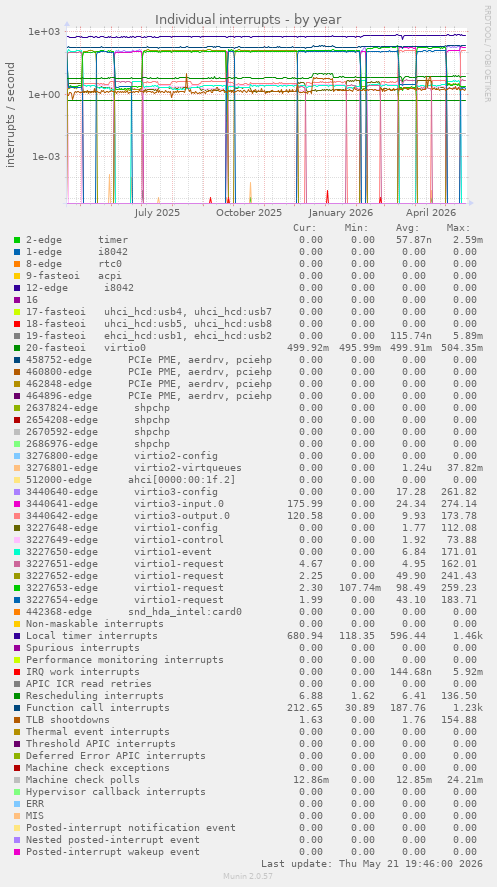Screen dimensions: 497x887
Task: Click the Avg: column header
Action: tap(408, 228)
